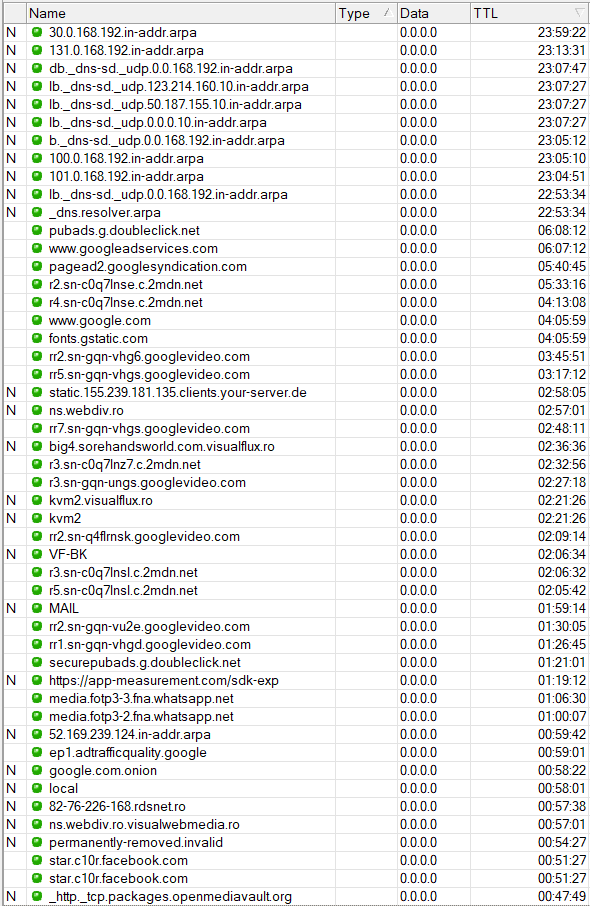The image size is (590, 906).
Task: Click TTL column header sort arrow
Action: tap(579, 12)
